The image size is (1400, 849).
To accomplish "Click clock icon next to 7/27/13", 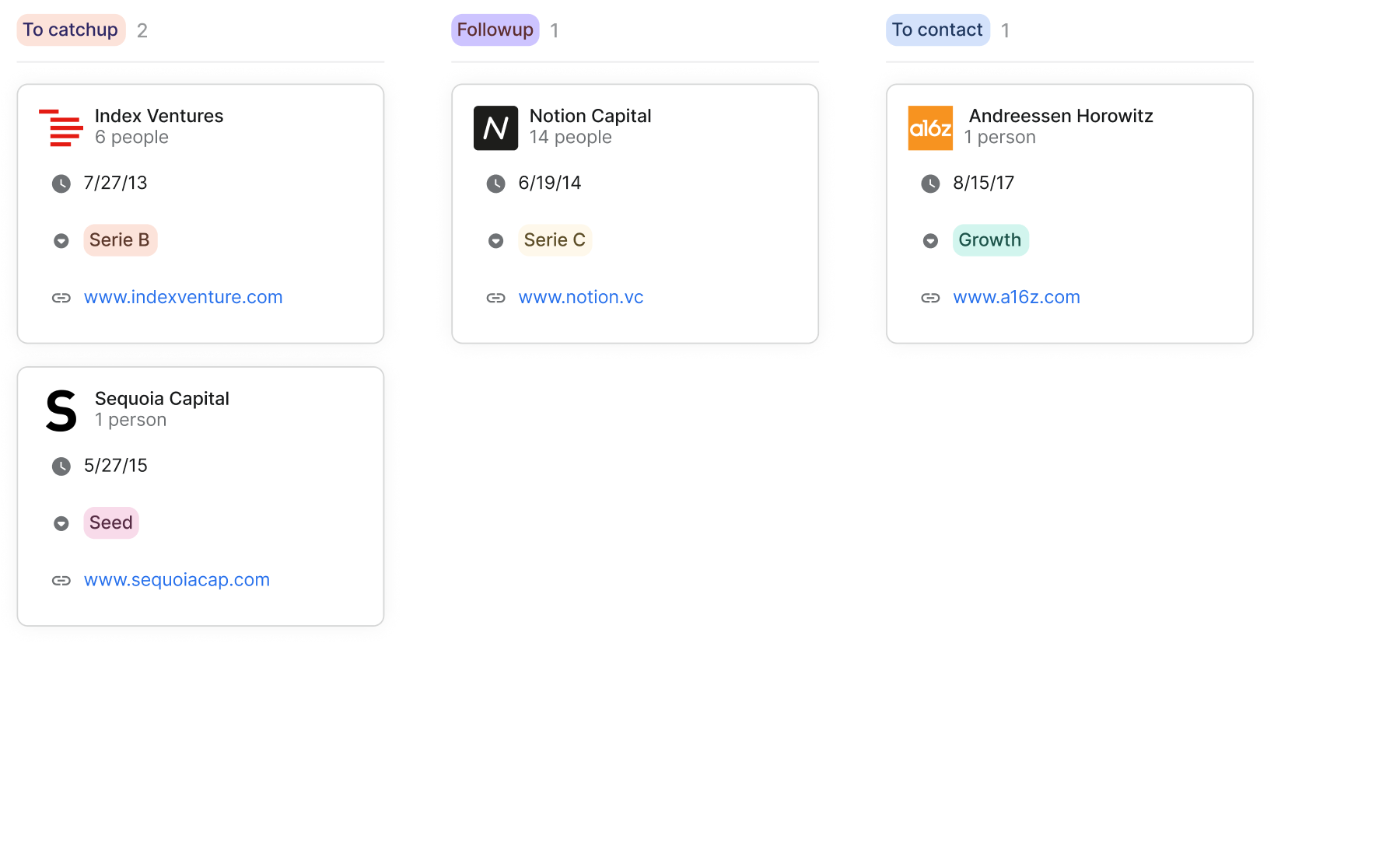I will (61, 183).
